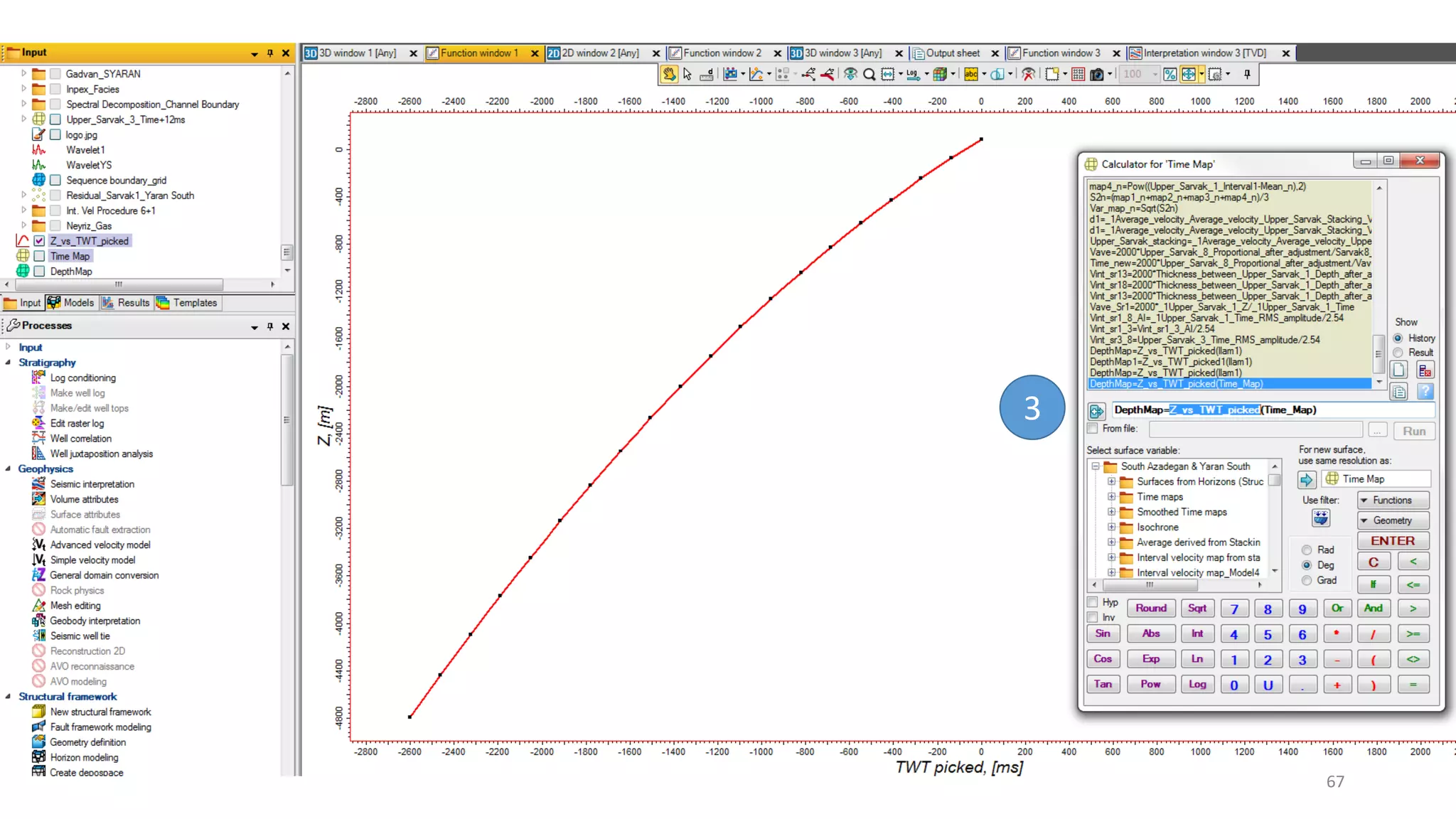The image size is (1456, 819).
Task: Open the Templates tab
Action: [x=187, y=303]
